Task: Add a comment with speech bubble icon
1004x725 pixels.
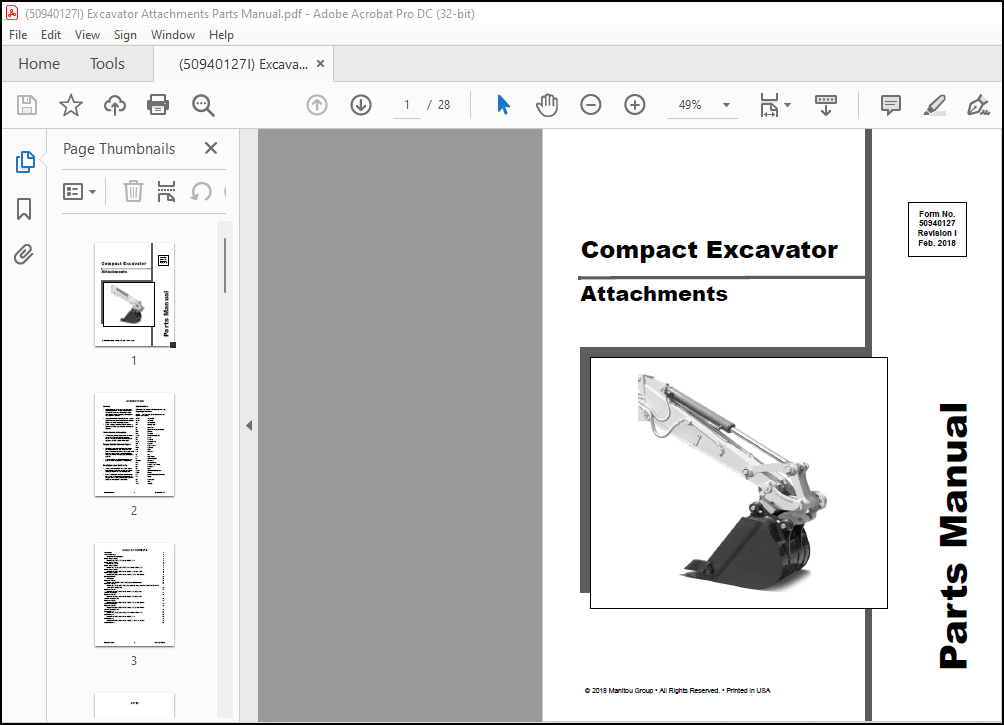Action: click(x=891, y=105)
